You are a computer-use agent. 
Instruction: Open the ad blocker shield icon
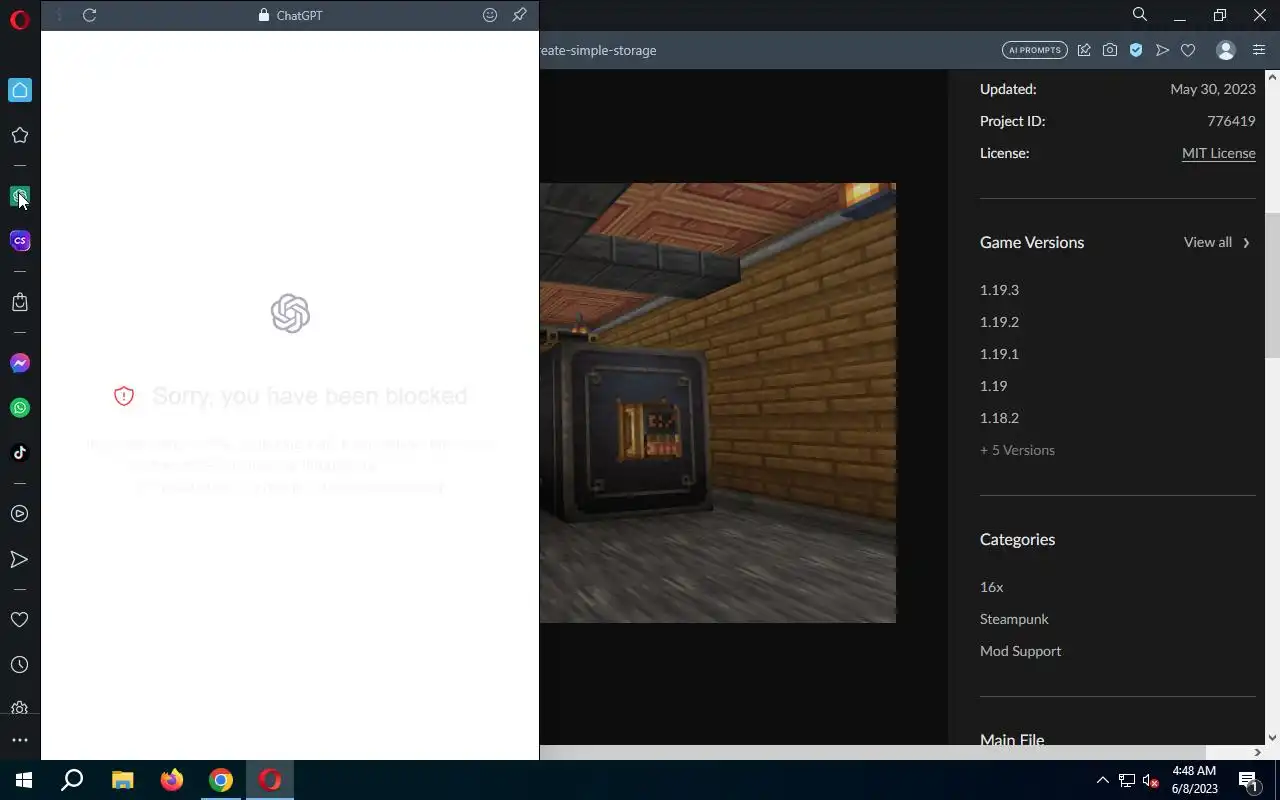point(1136,50)
